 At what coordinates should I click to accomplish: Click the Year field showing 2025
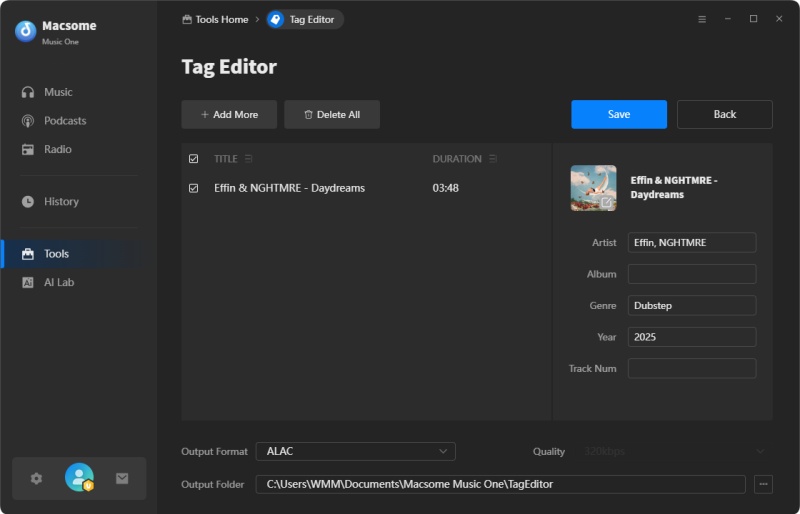pyautogui.click(x=692, y=337)
